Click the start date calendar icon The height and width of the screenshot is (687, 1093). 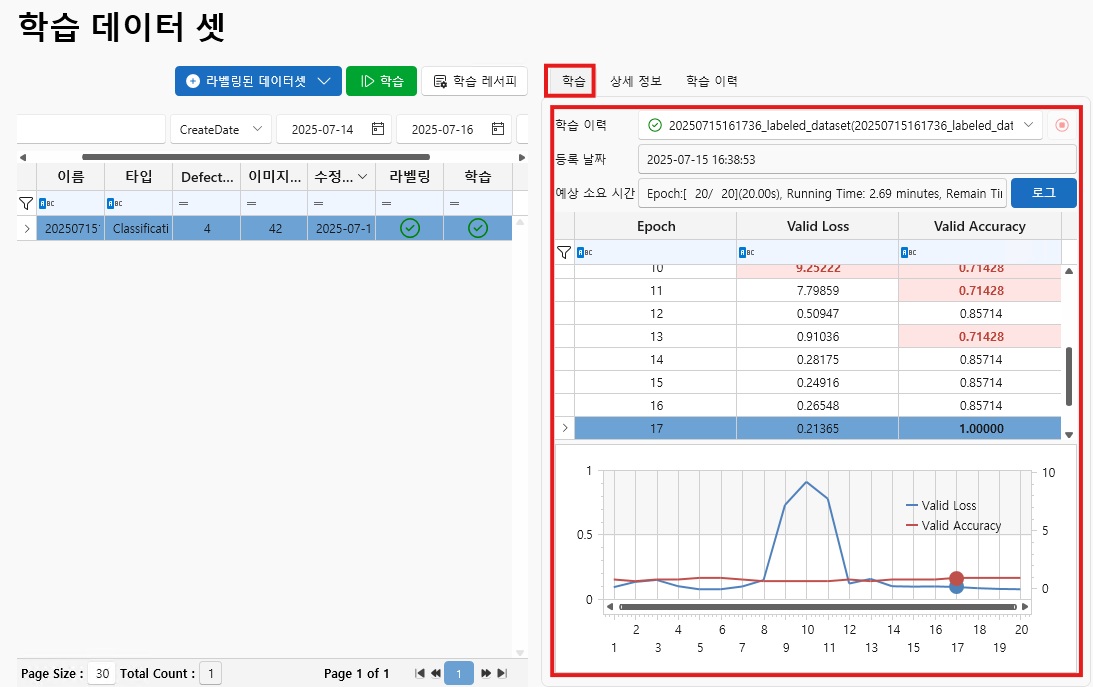pyautogui.click(x=377, y=129)
